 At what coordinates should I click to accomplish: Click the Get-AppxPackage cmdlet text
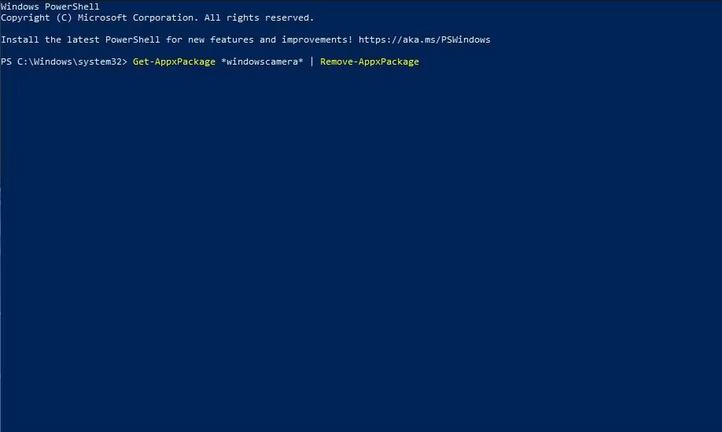pos(174,62)
